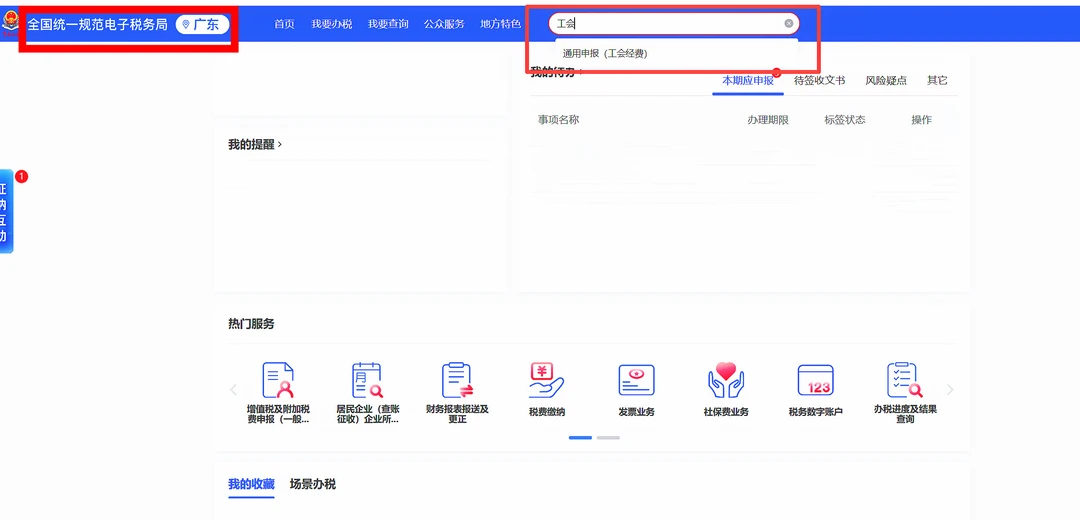Click the red notification badge on 征纳互动
Viewport: 1080px width, 520px height.
21,177
